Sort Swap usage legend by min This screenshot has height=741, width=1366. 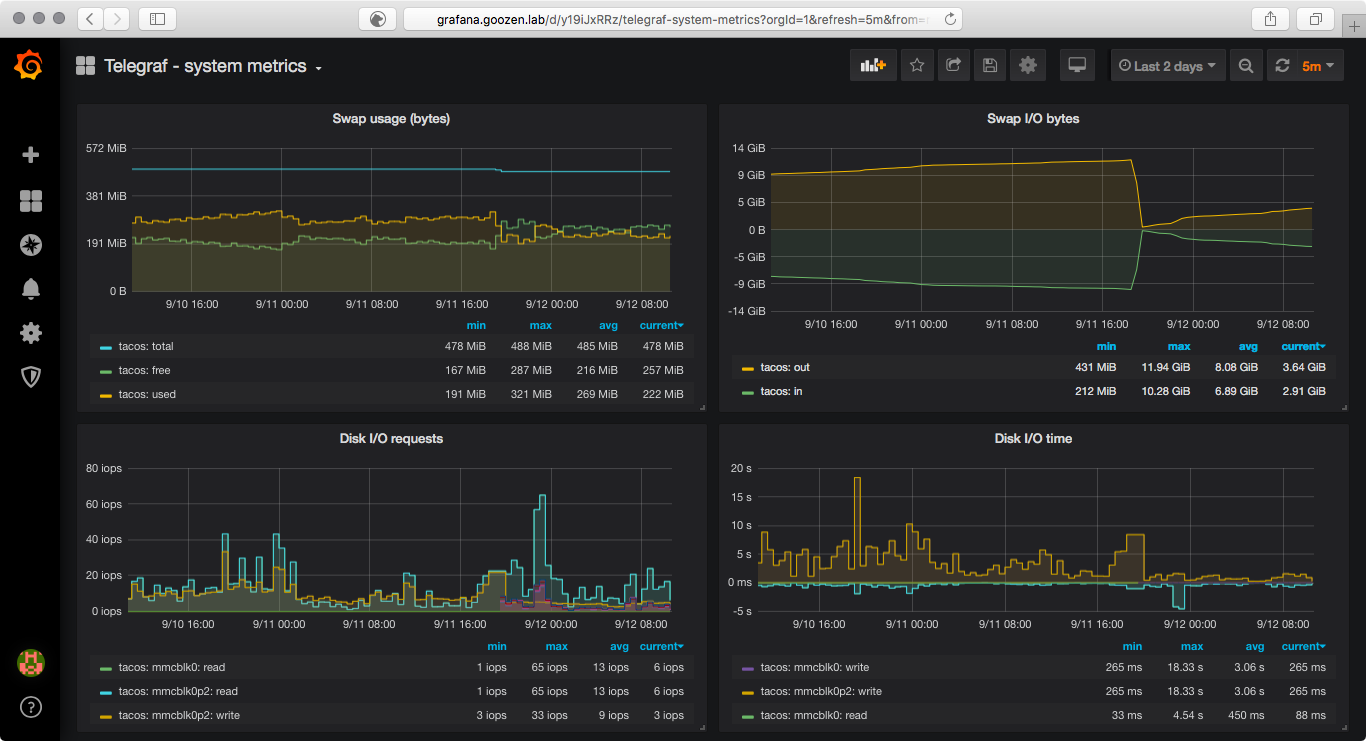(476, 325)
